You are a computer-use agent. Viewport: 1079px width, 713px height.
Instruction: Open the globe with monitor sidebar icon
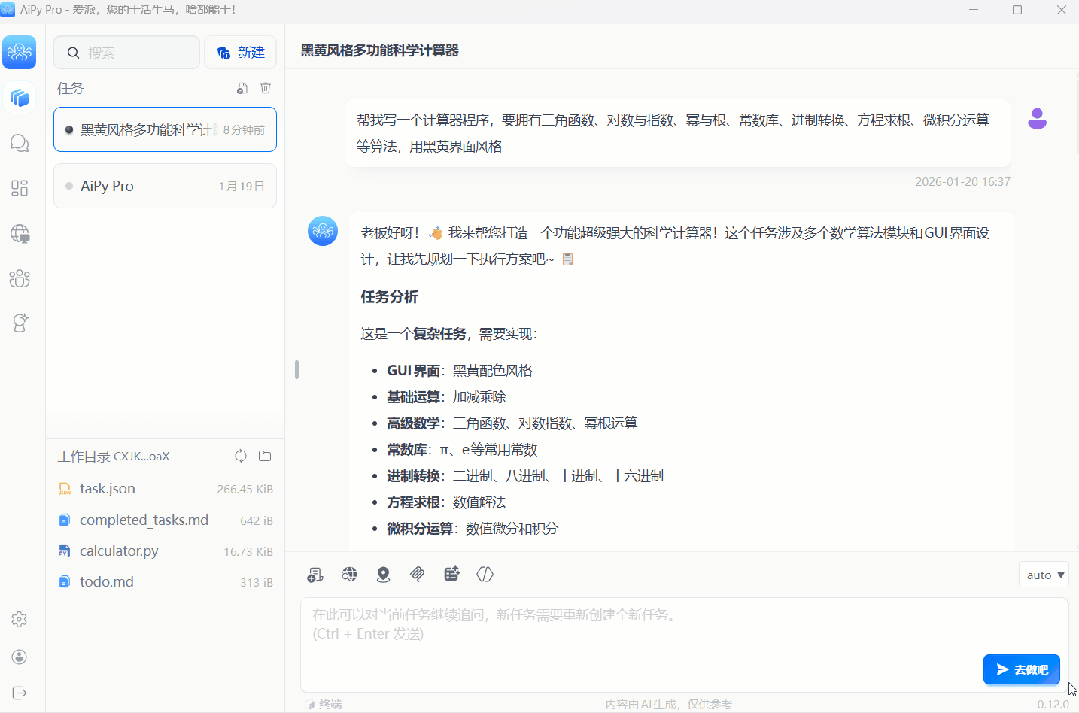19,233
